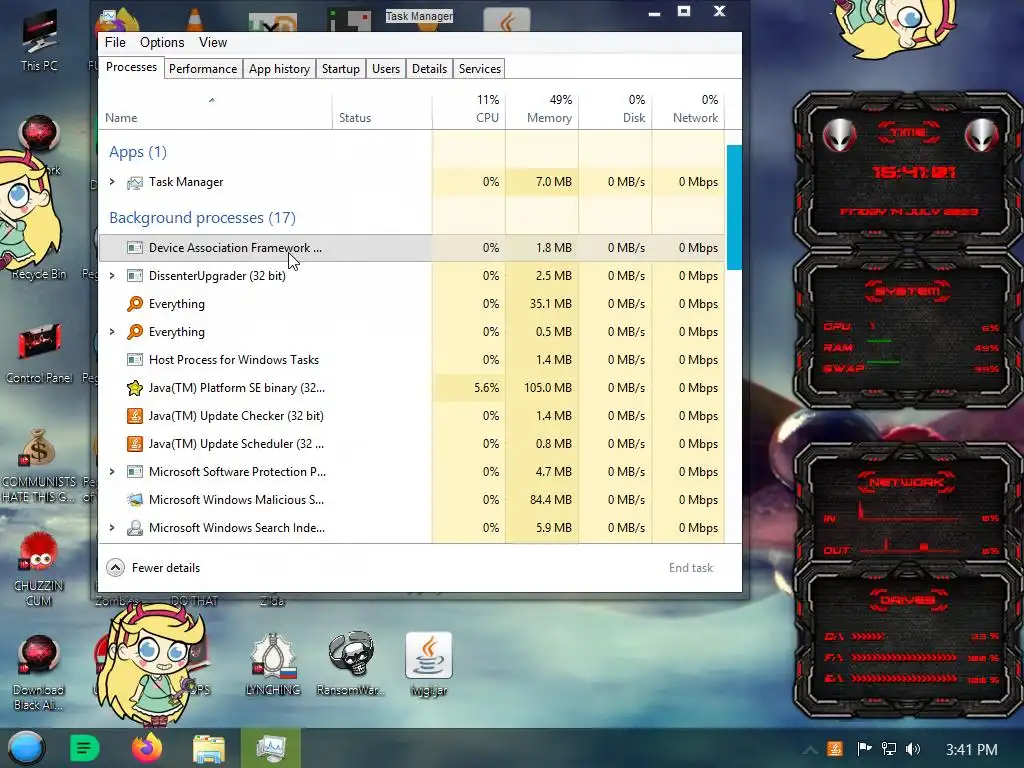Image resolution: width=1024 pixels, height=768 pixels.
Task: Click the Microsoft Windows Search Indexer icon
Action: pos(135,528)
